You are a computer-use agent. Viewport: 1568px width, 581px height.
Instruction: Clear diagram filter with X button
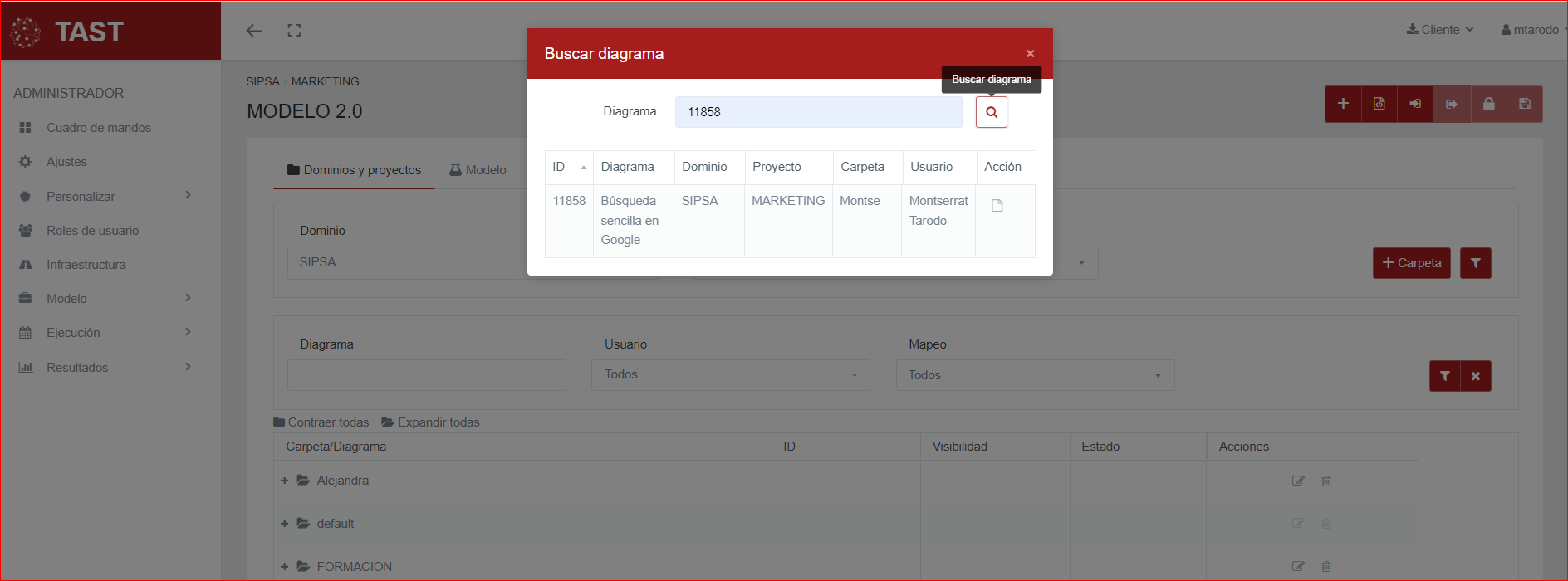click(1475, 376)
